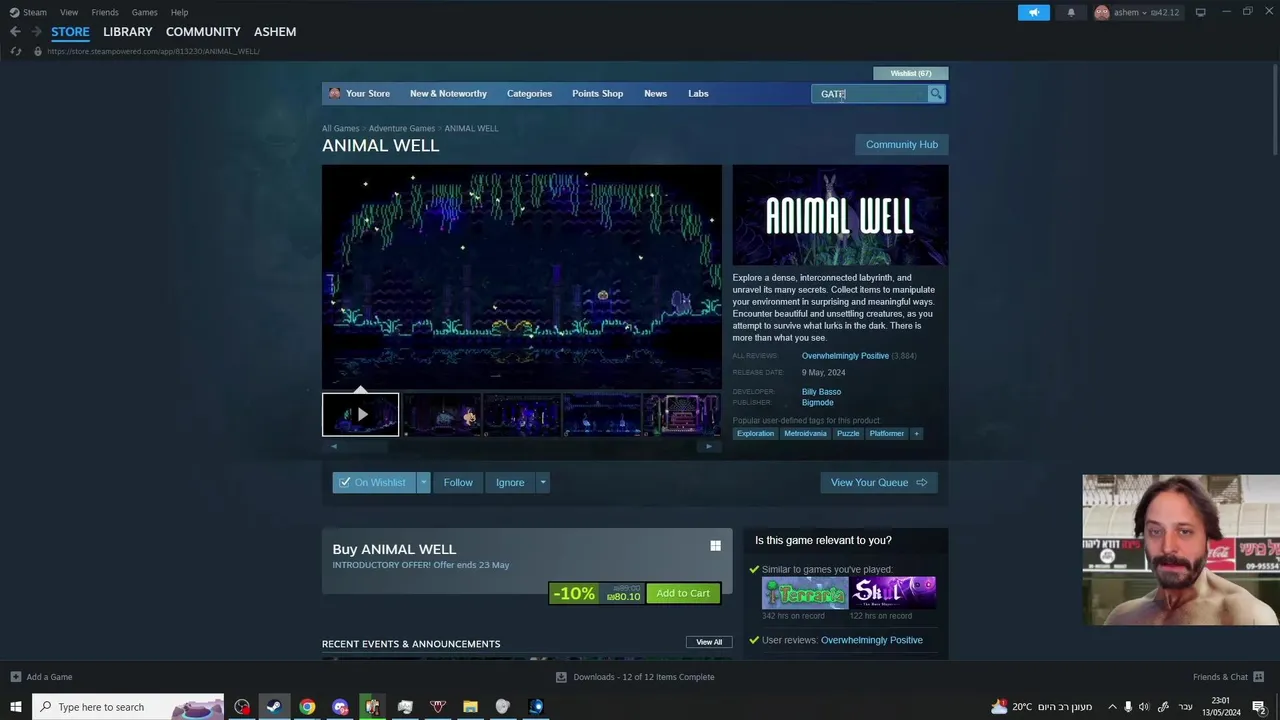Image resolution: width=1280 pixels, height=720 pixels.
Task: Click the Metroidvania tag
Action: 806,433
